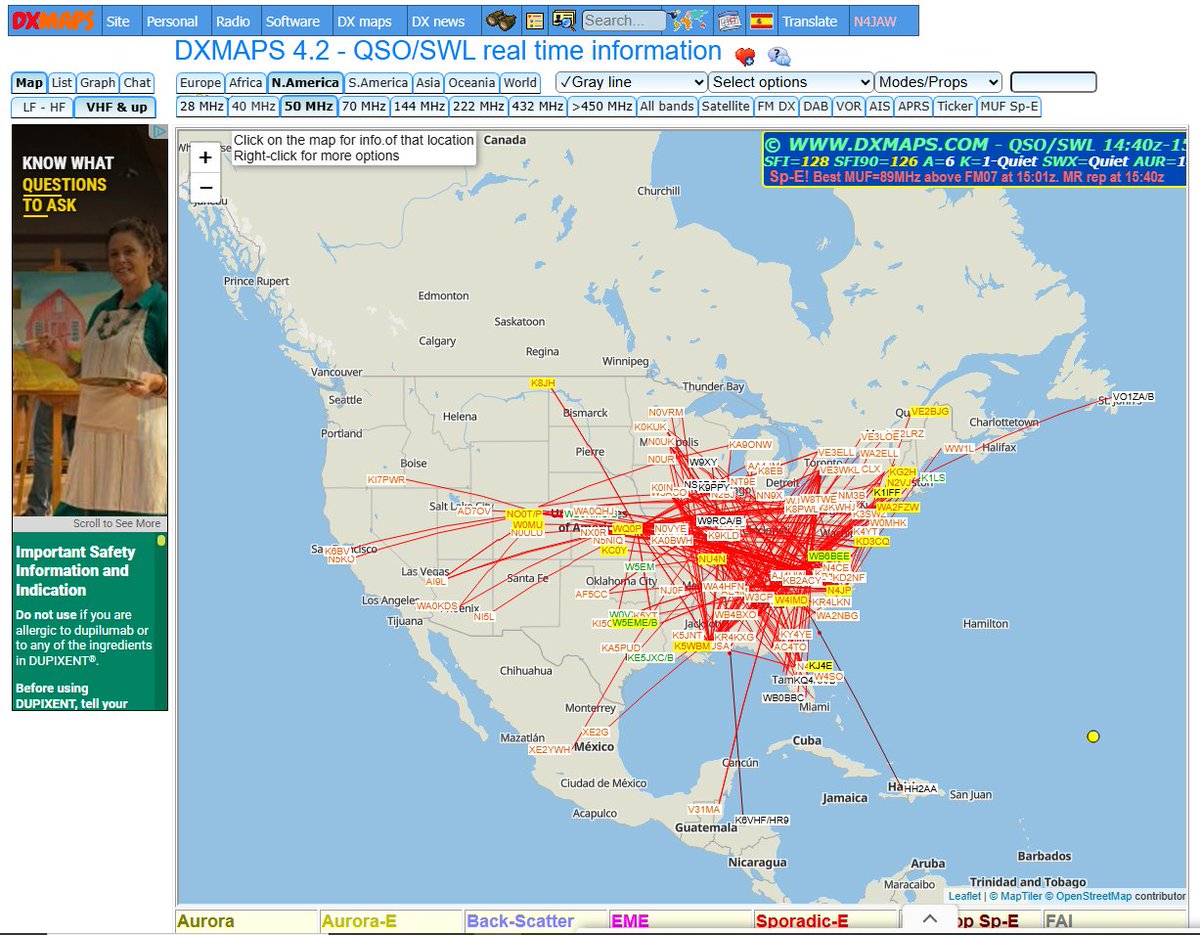Click the DXMAPS logo

(x=54, y=20)
